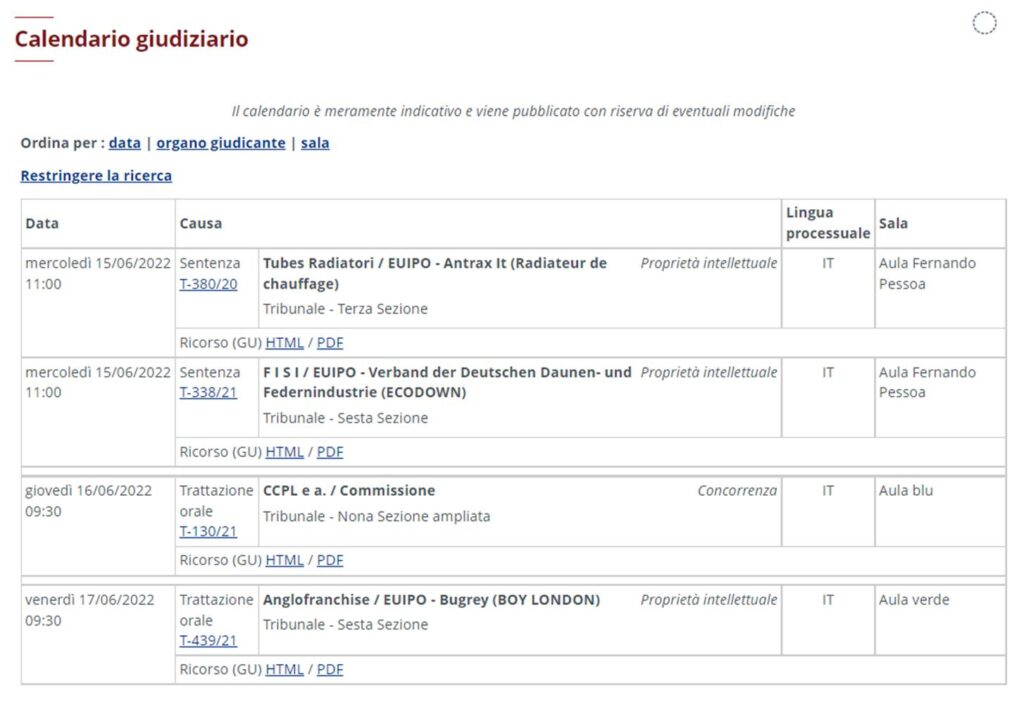
Task: Sort calendar by sala
Action: pos(315,143)
